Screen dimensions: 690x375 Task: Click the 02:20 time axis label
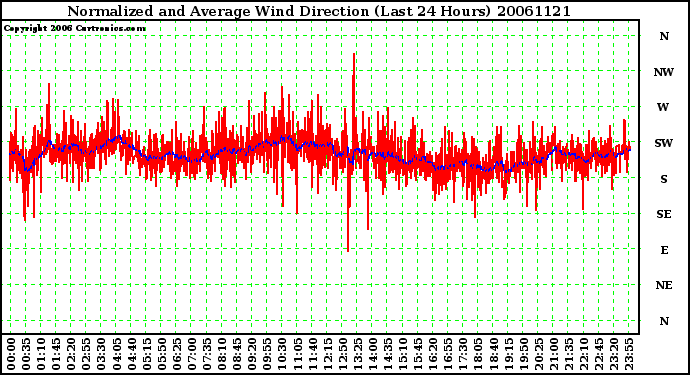coord(71,354)
